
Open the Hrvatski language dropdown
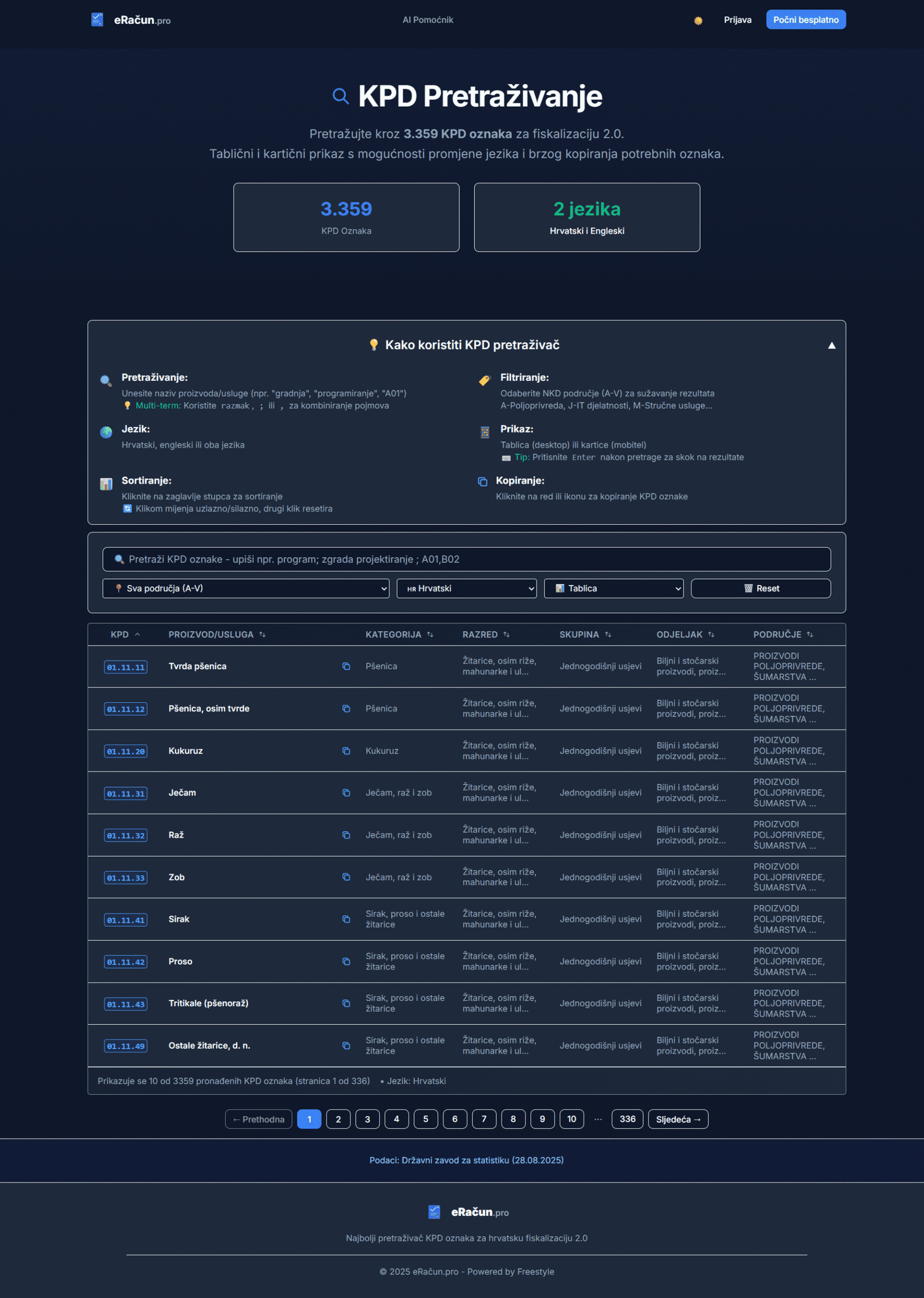coord(467,588)
